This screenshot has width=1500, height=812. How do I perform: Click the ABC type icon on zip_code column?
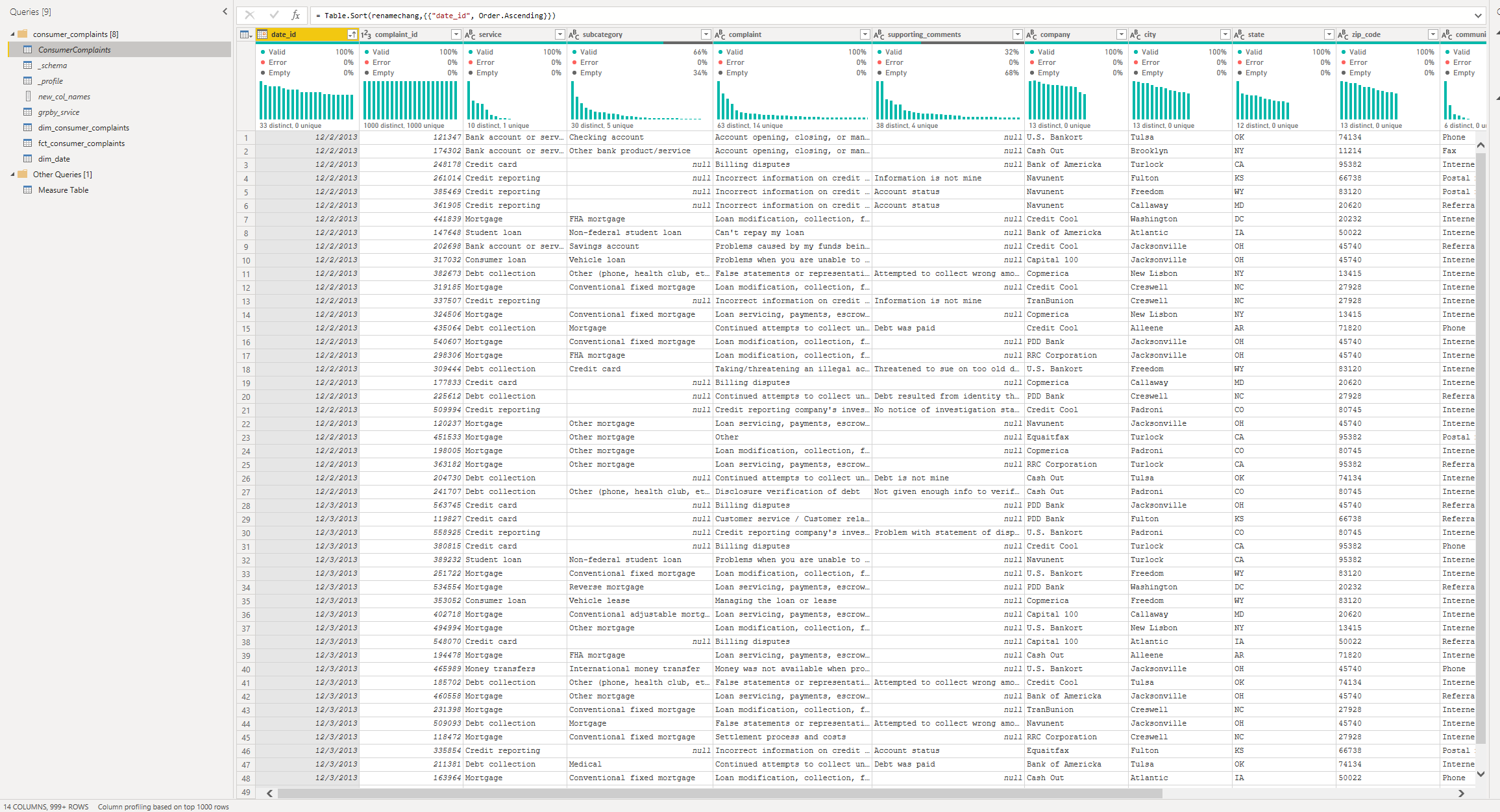[x=1344, y=34]
